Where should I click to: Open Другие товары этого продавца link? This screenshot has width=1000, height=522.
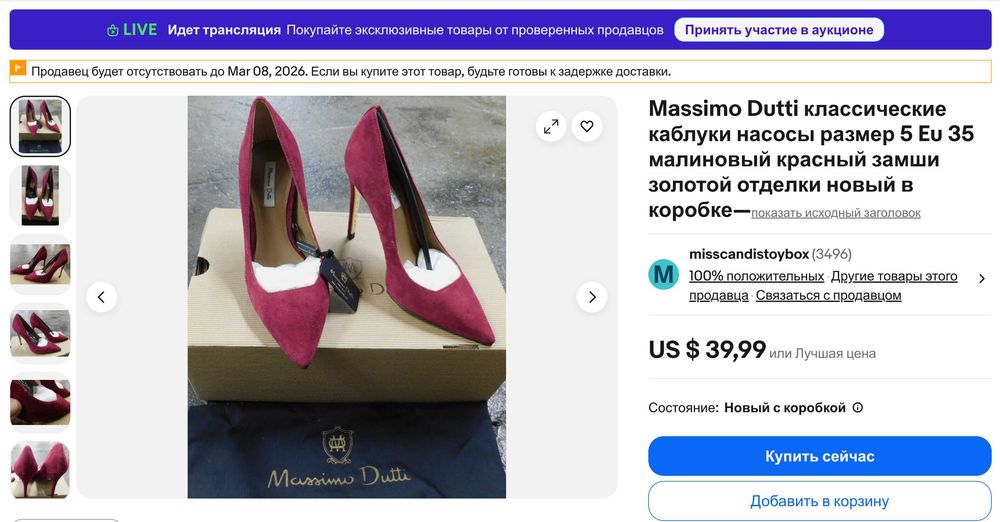(894, 276)
